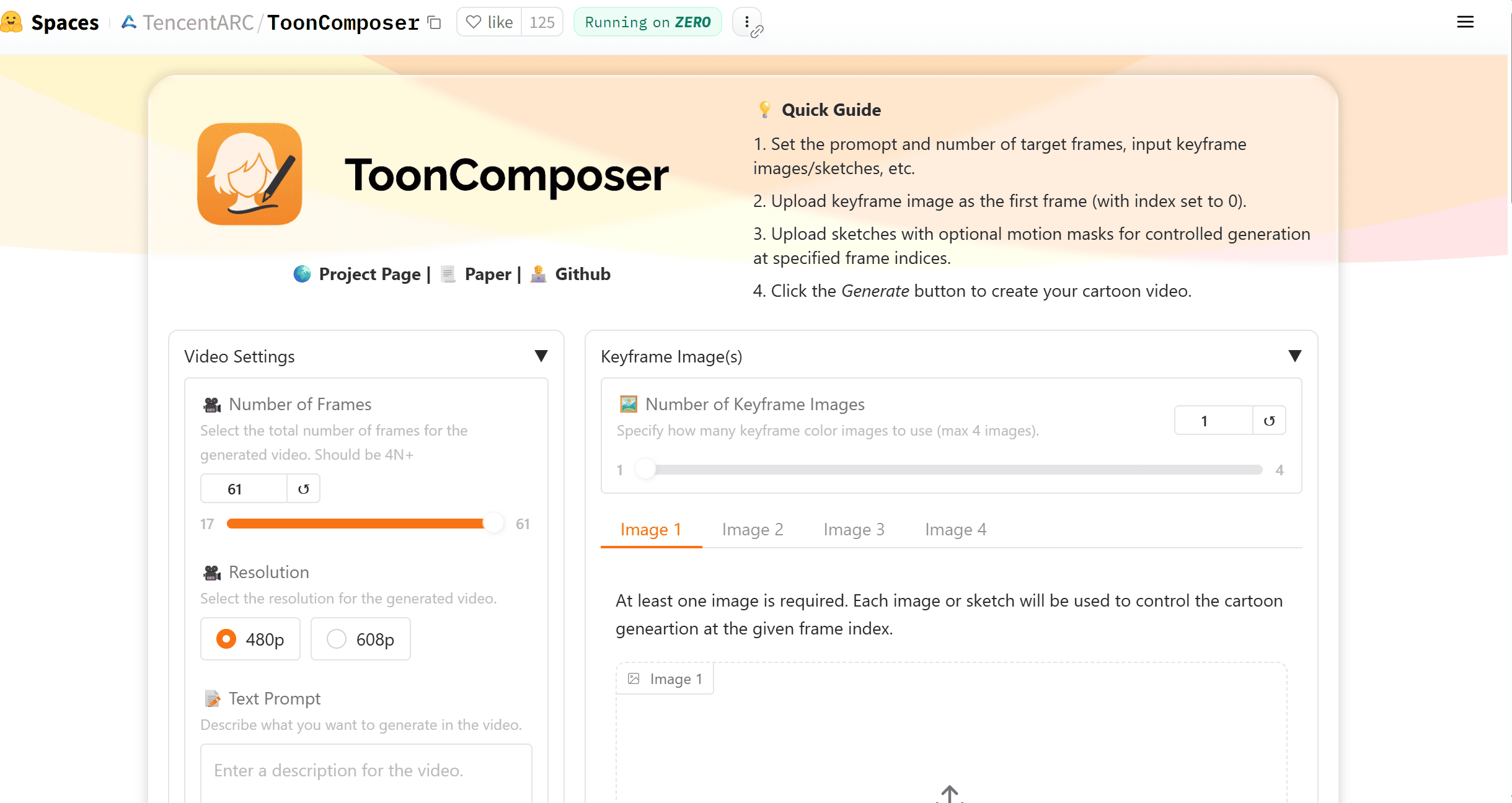
Task: Switch to the Image 2 tab
Action: pyautogui.click(x=753, y=530)
